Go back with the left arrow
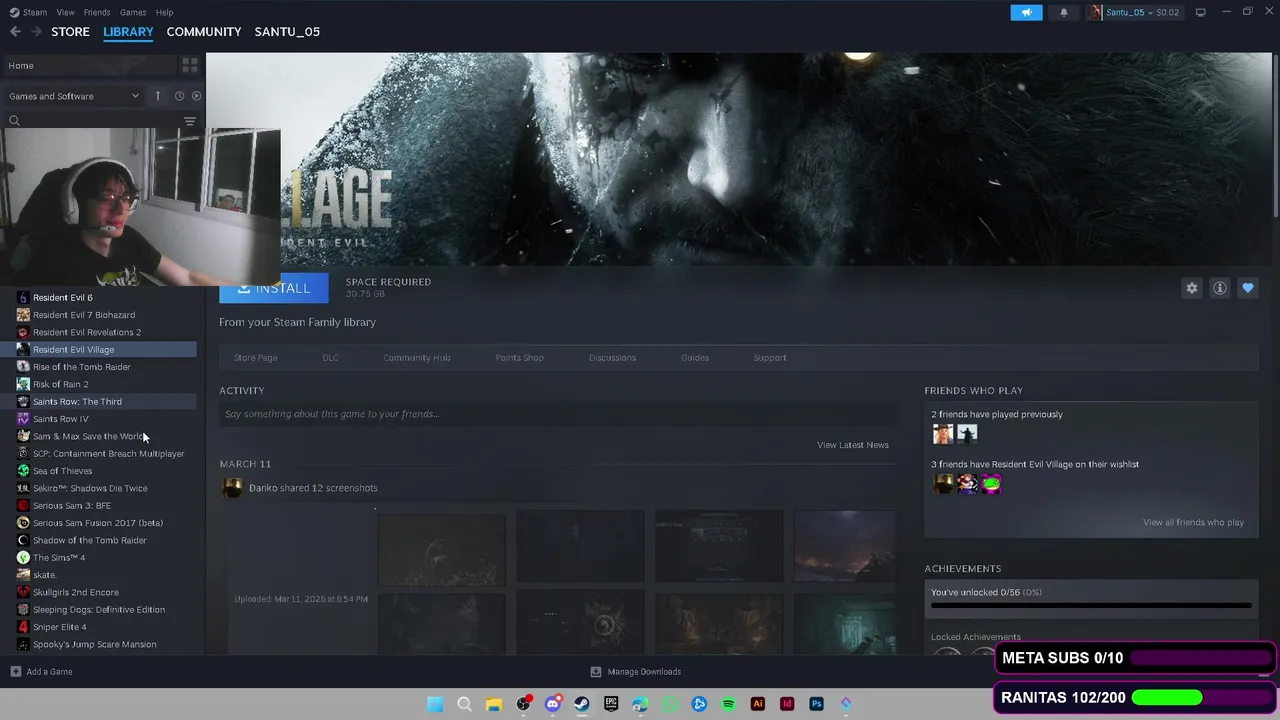This screenshot has width=1280, height=720. pos(15,32)
